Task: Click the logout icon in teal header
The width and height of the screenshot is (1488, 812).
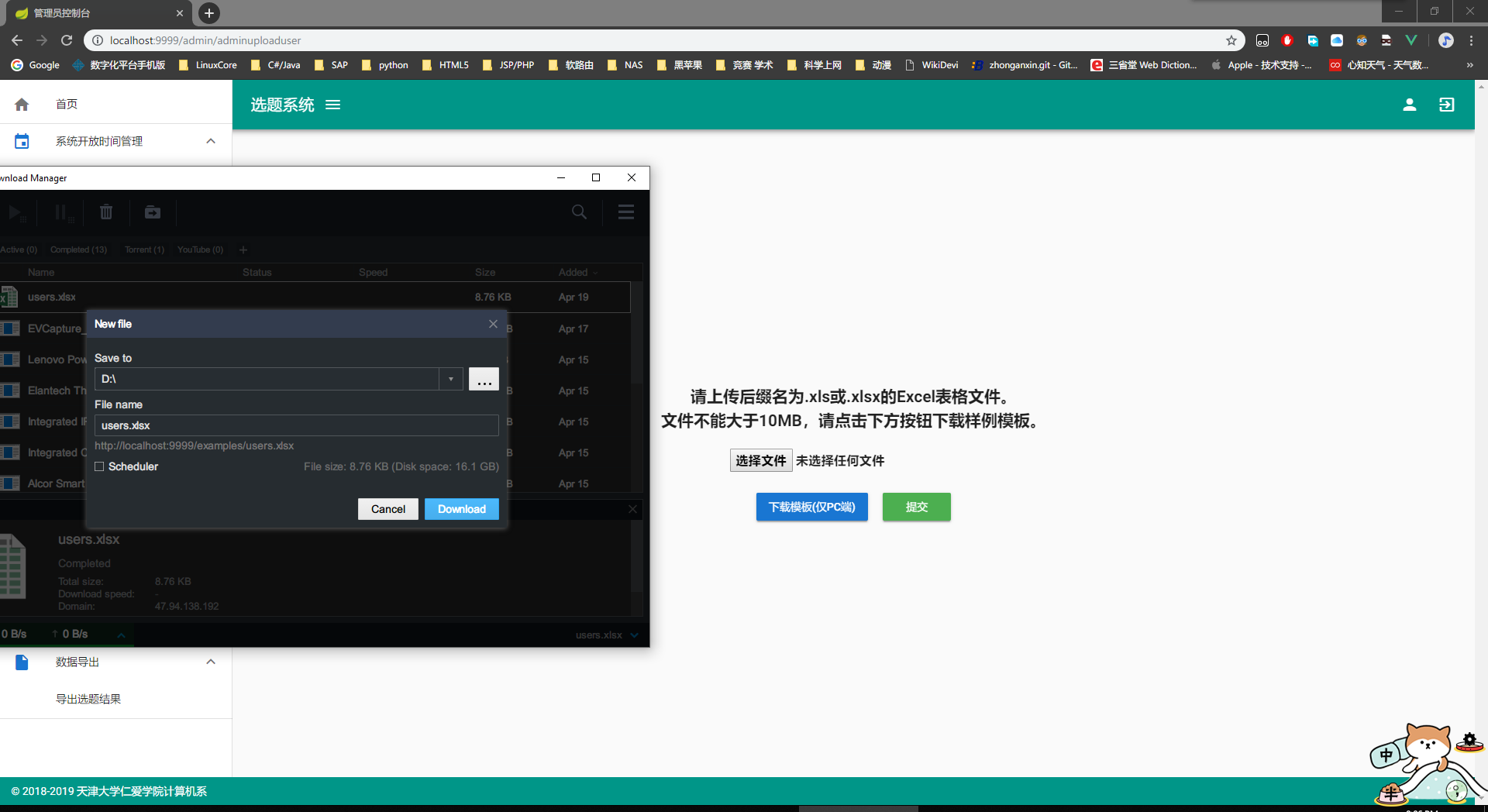Action: tap(1446, 105)
